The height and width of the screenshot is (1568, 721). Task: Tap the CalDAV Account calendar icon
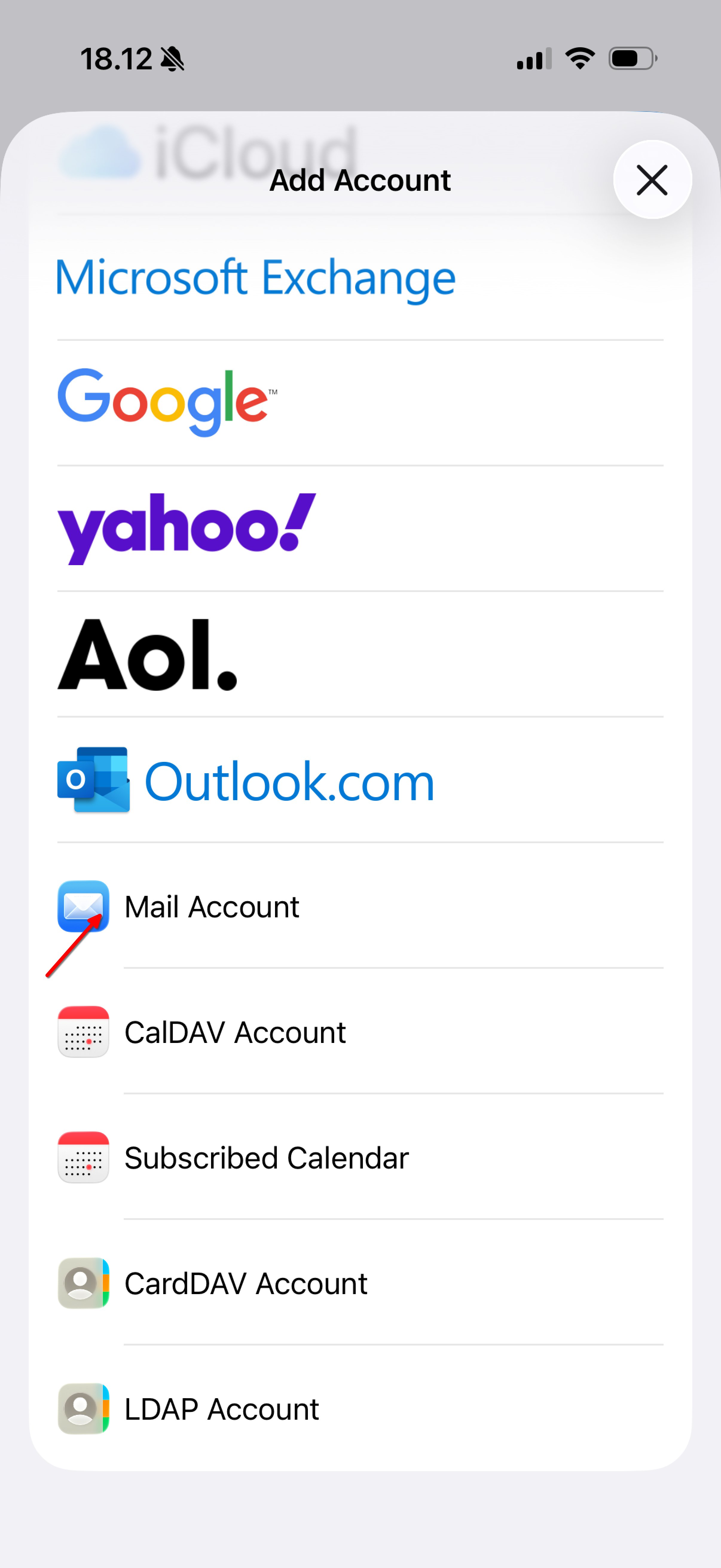point(83,1032)
